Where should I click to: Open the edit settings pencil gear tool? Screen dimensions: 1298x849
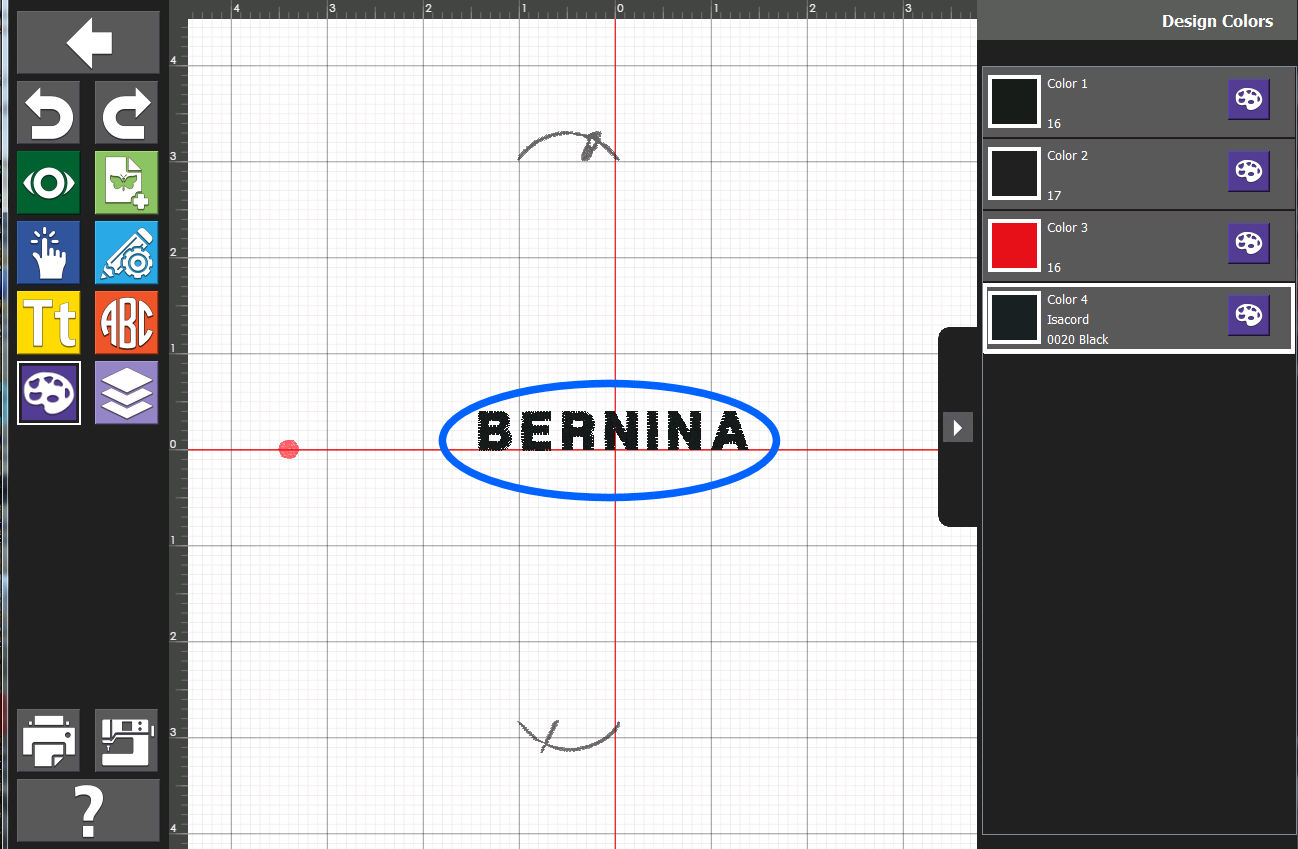coord(126,252)
